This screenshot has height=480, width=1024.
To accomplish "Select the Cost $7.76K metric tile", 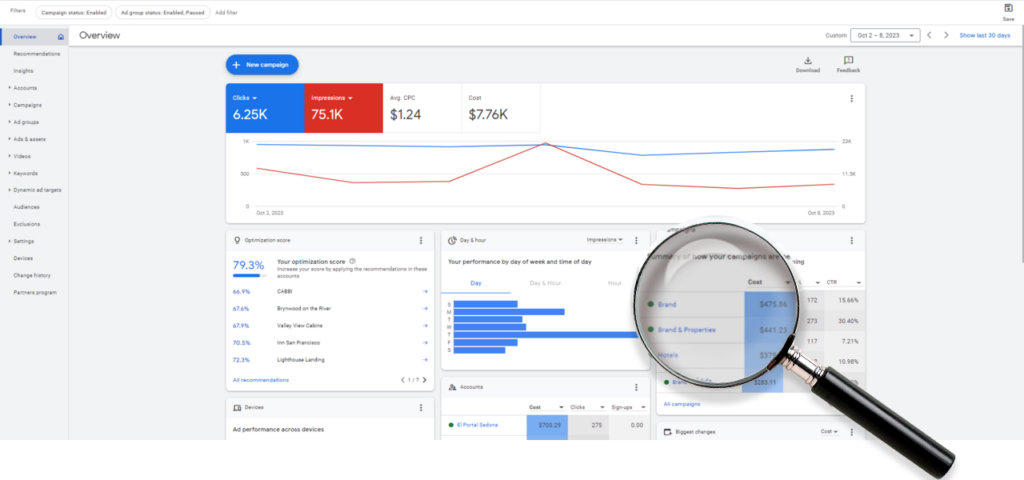I will click(x=501, y=108).
